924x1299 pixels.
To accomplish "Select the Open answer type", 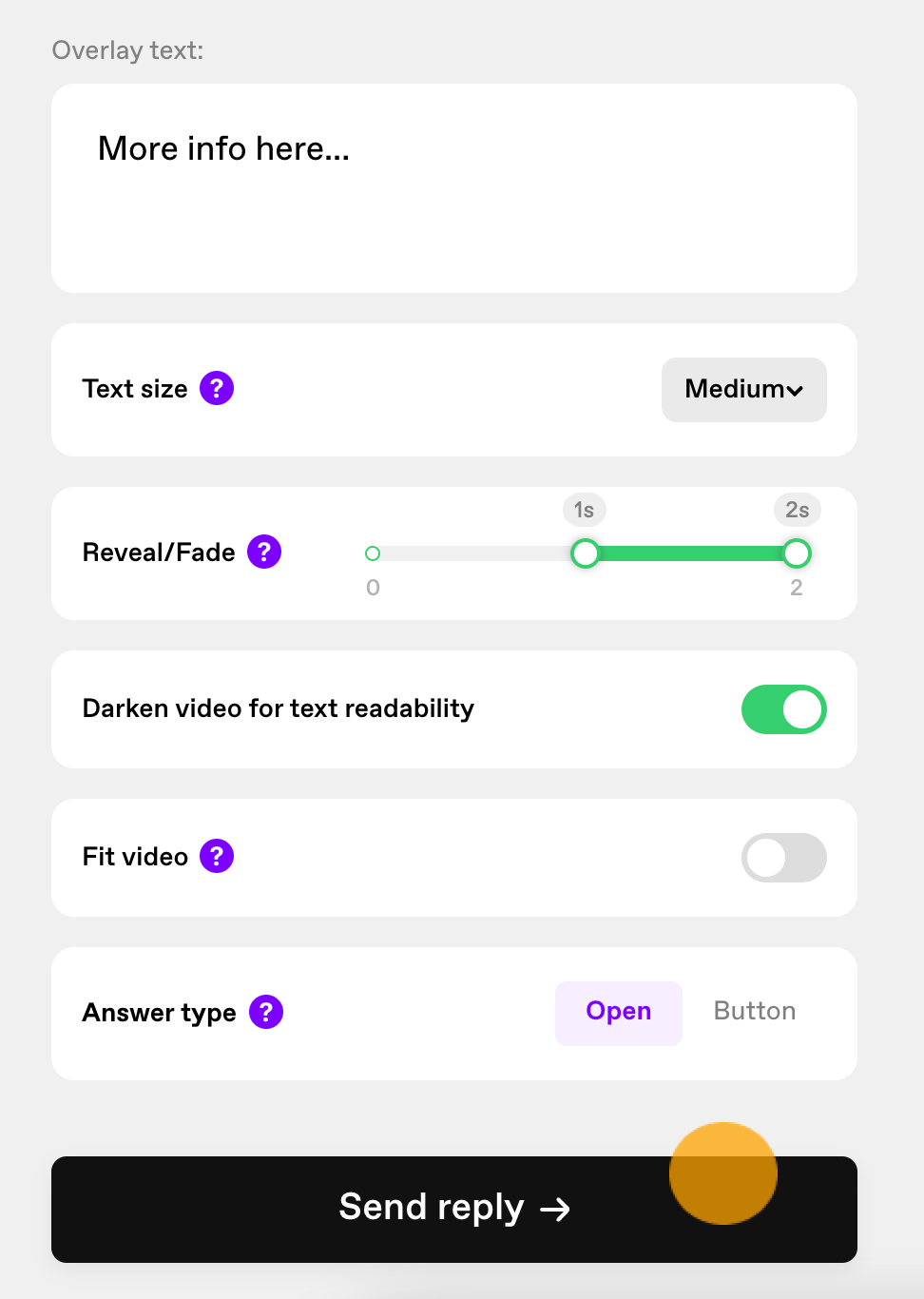I will (619, 1013).
